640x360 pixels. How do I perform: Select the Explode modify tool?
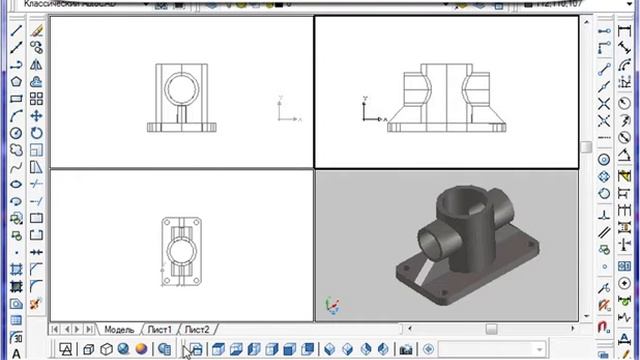(x=36, y=304)
